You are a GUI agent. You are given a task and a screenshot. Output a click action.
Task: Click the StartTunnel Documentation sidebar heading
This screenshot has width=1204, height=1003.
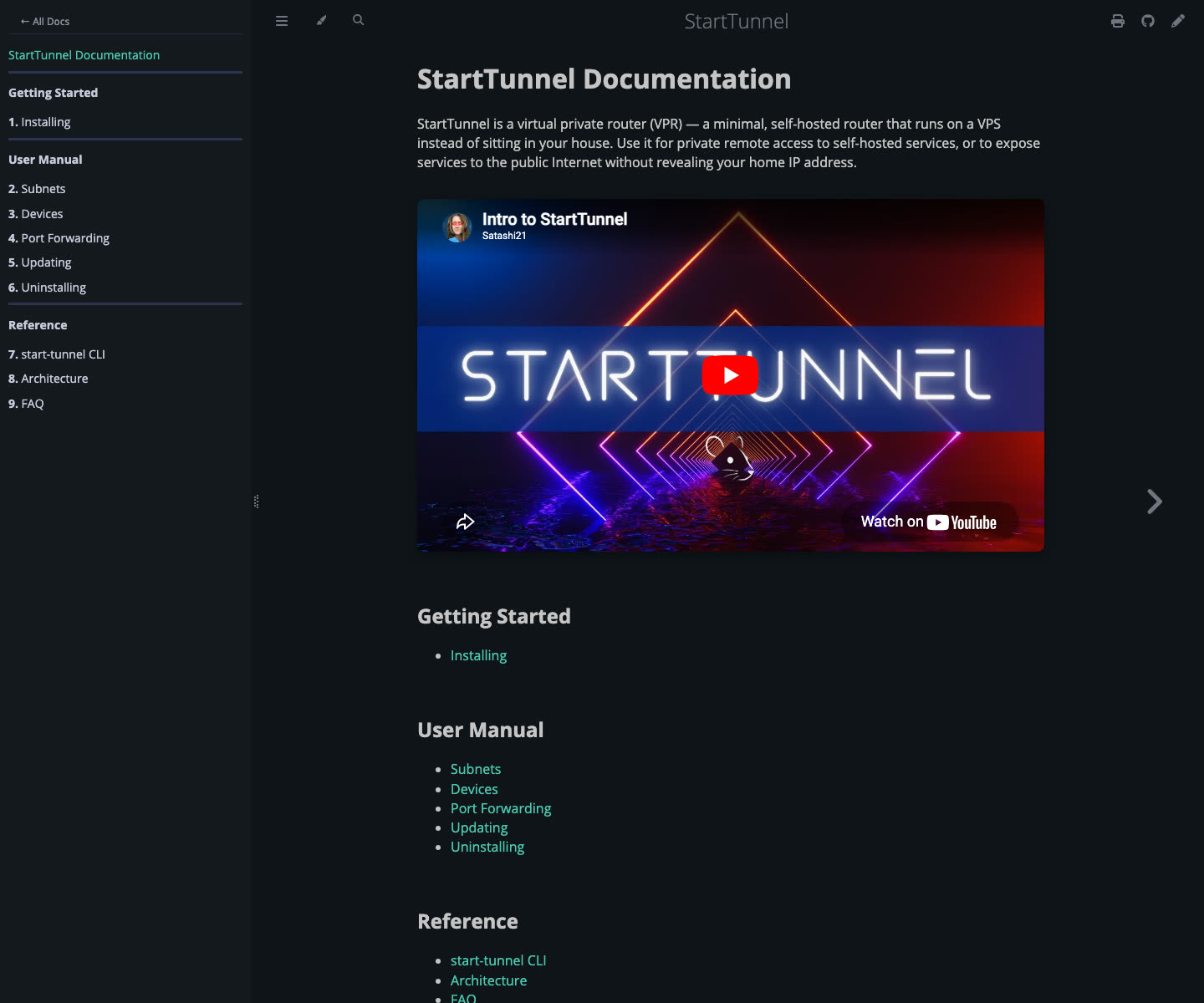coord(84,54)
